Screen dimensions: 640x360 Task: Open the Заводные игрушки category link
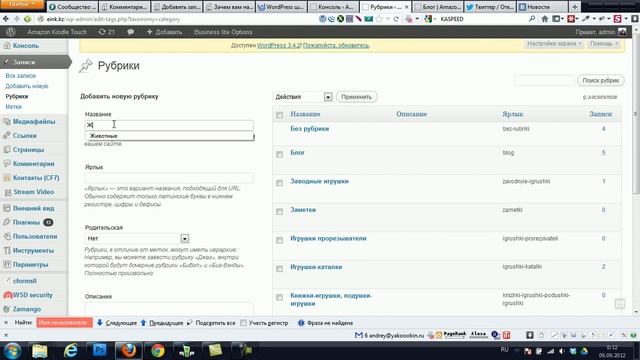click(x=319, y=181)
